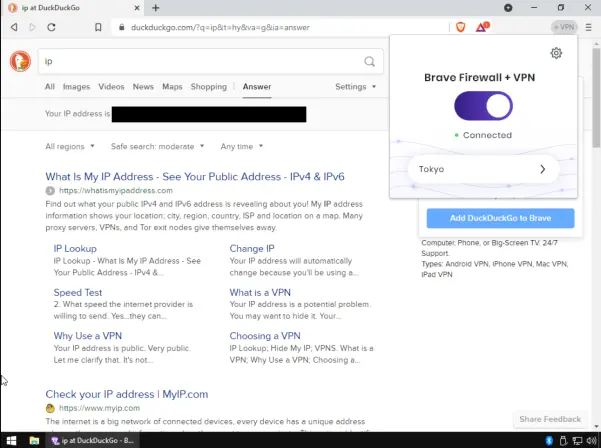The image size is (601, 448).
Task: Open the All regions dropdown
Action: [70, 146]
